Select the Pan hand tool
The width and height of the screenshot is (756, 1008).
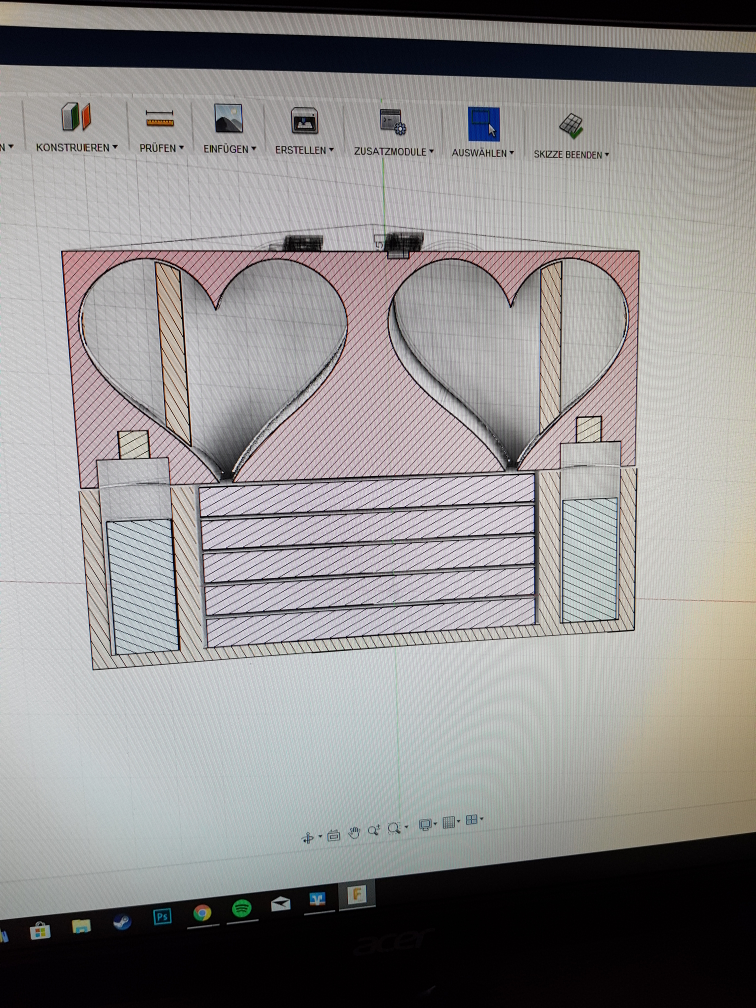pyautogui.click(x=354, y=833)
